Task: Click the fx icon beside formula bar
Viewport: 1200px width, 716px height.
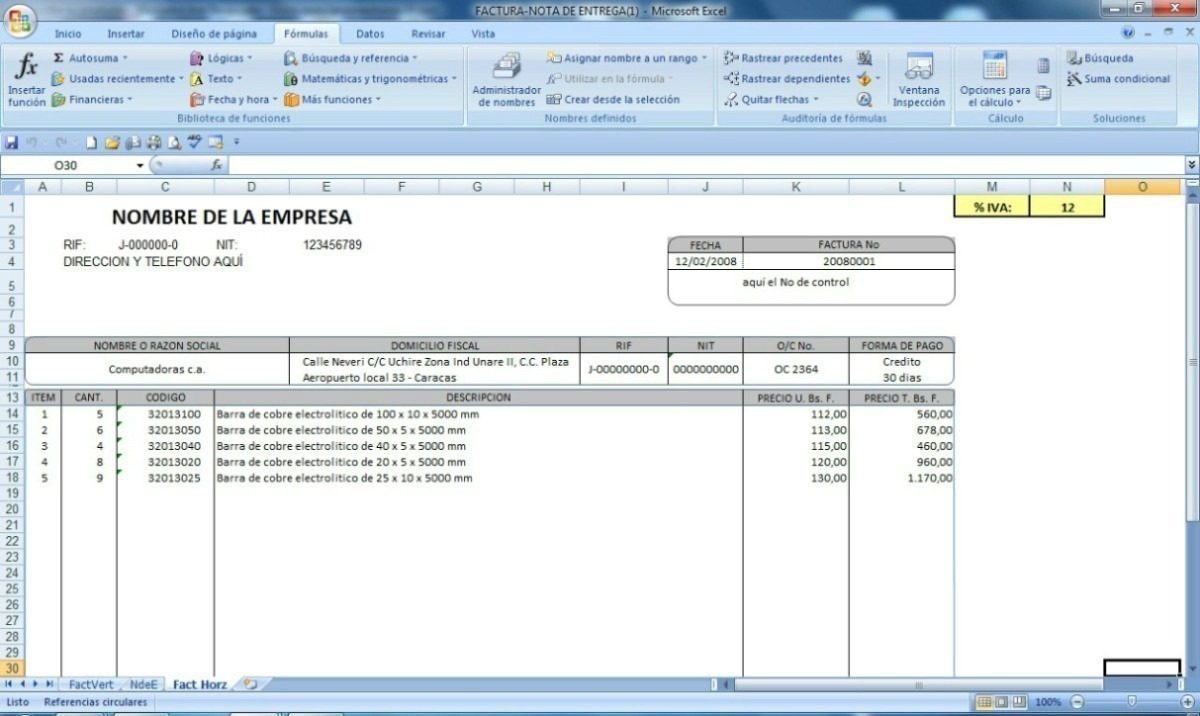Action: point(217,165)
